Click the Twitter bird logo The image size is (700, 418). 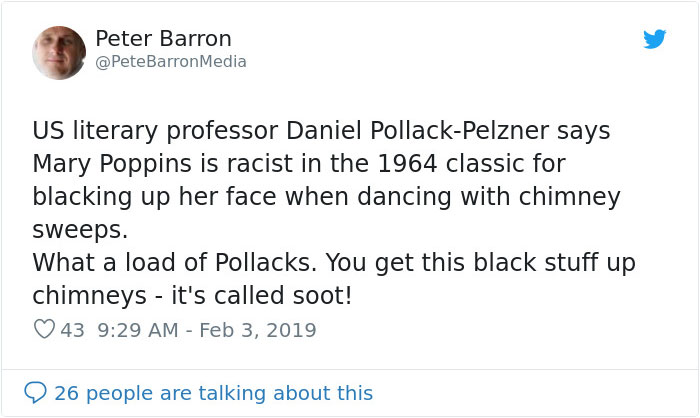pos(654,39)
